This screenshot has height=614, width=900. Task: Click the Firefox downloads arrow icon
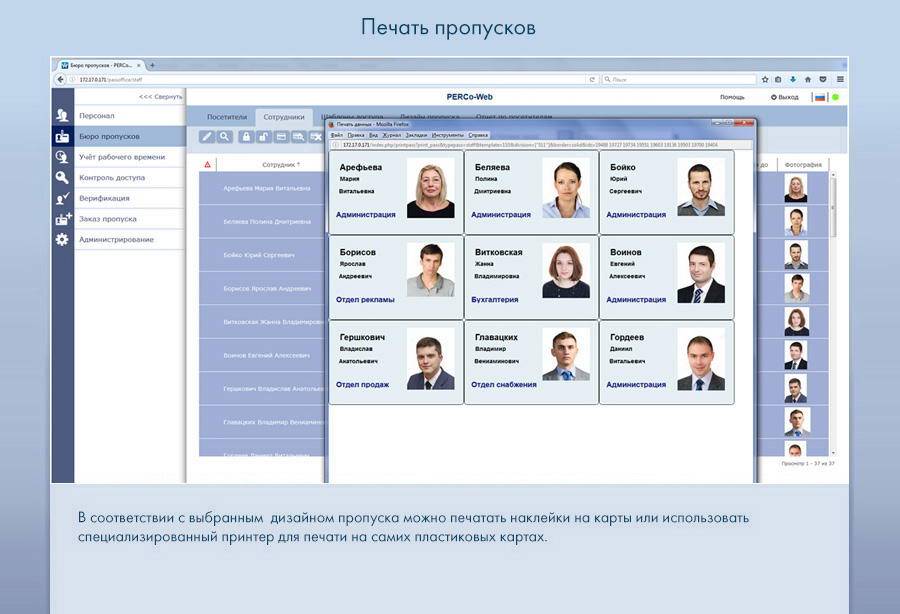[793, 79]
